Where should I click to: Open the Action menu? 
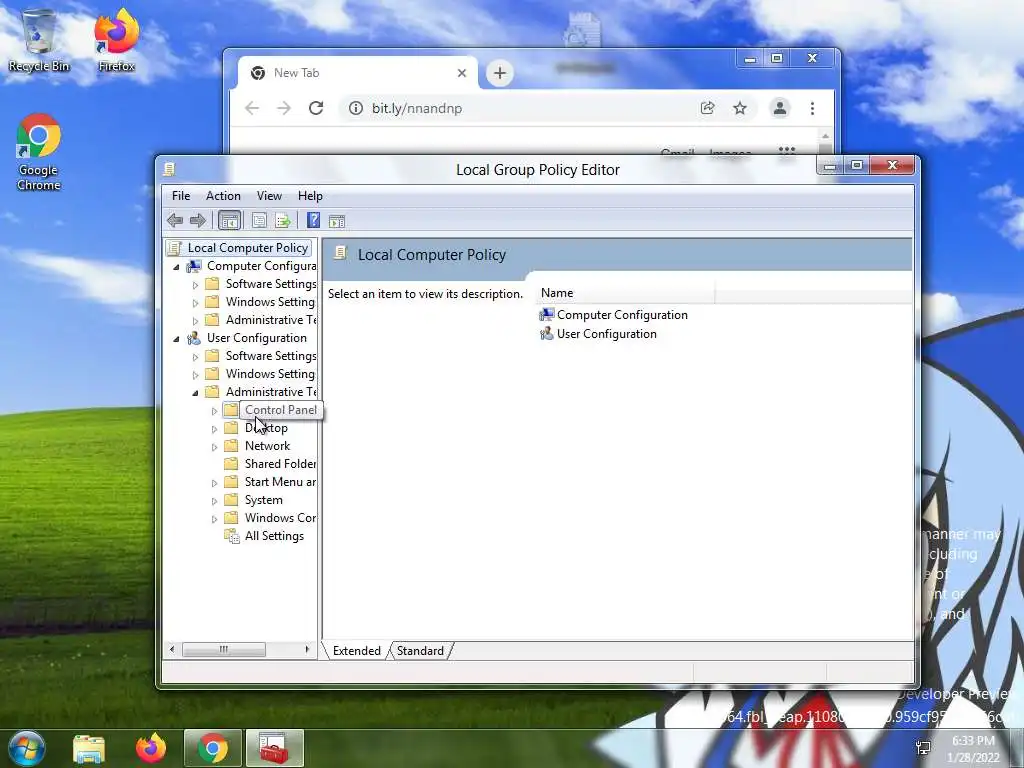click(x=223, y=196)
